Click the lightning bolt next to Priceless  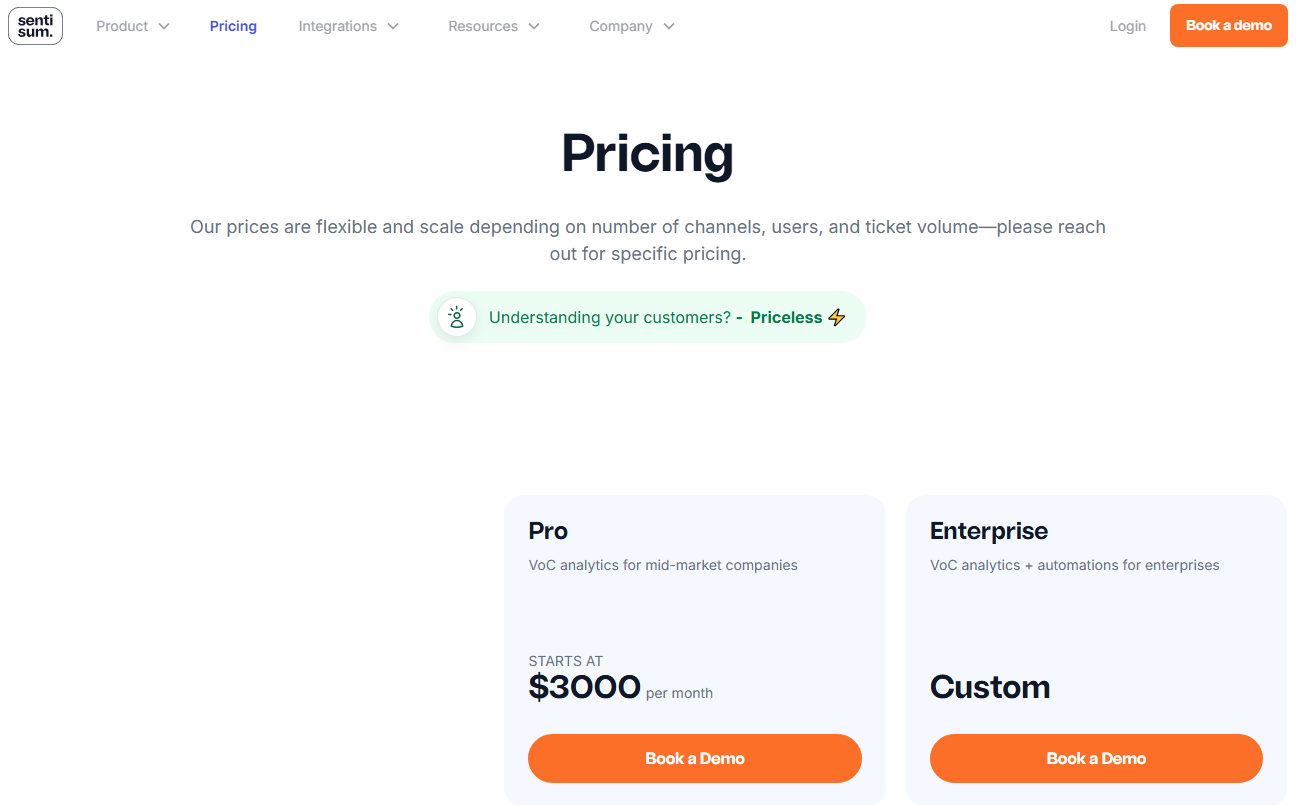(x=836, y=317)
